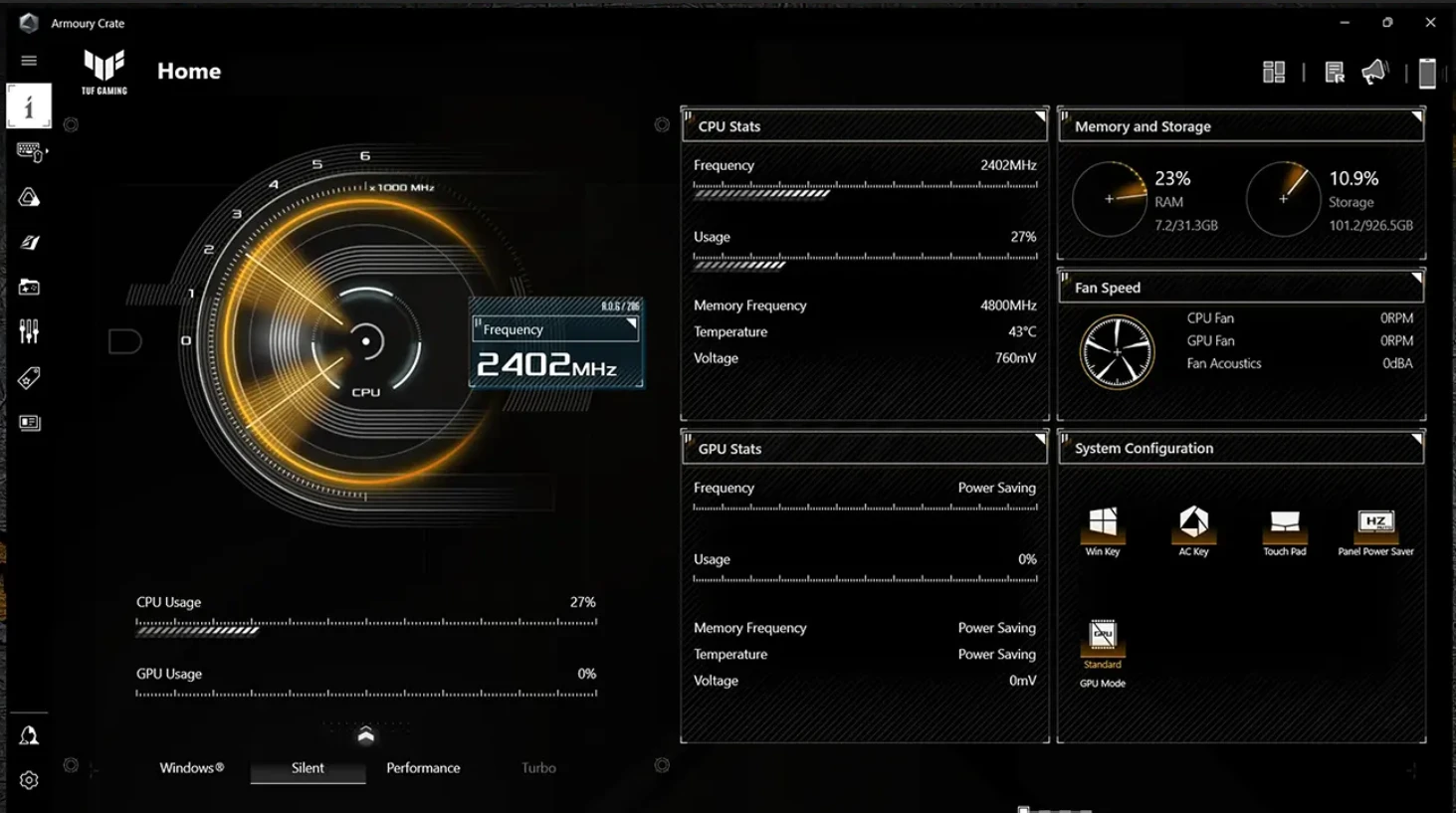Expand the Fan Speed panel corner arrow
The width and height of the screenshot is (1456, 813).
(1416, 279)
